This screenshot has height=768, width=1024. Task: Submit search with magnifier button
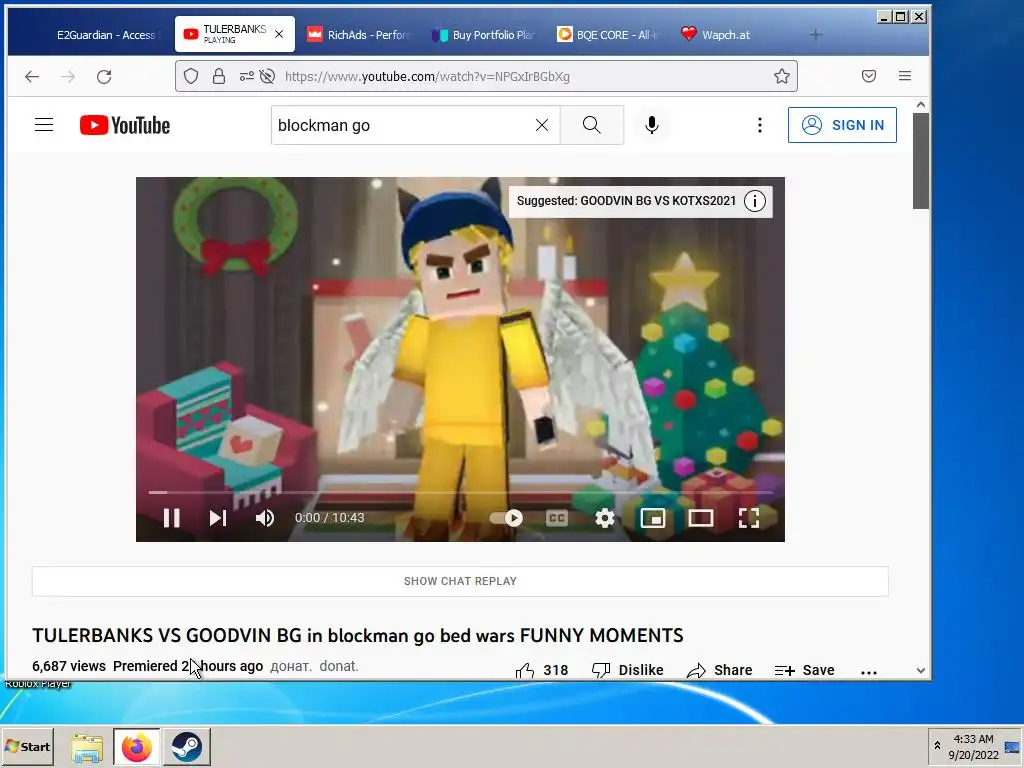pos(592,125)
